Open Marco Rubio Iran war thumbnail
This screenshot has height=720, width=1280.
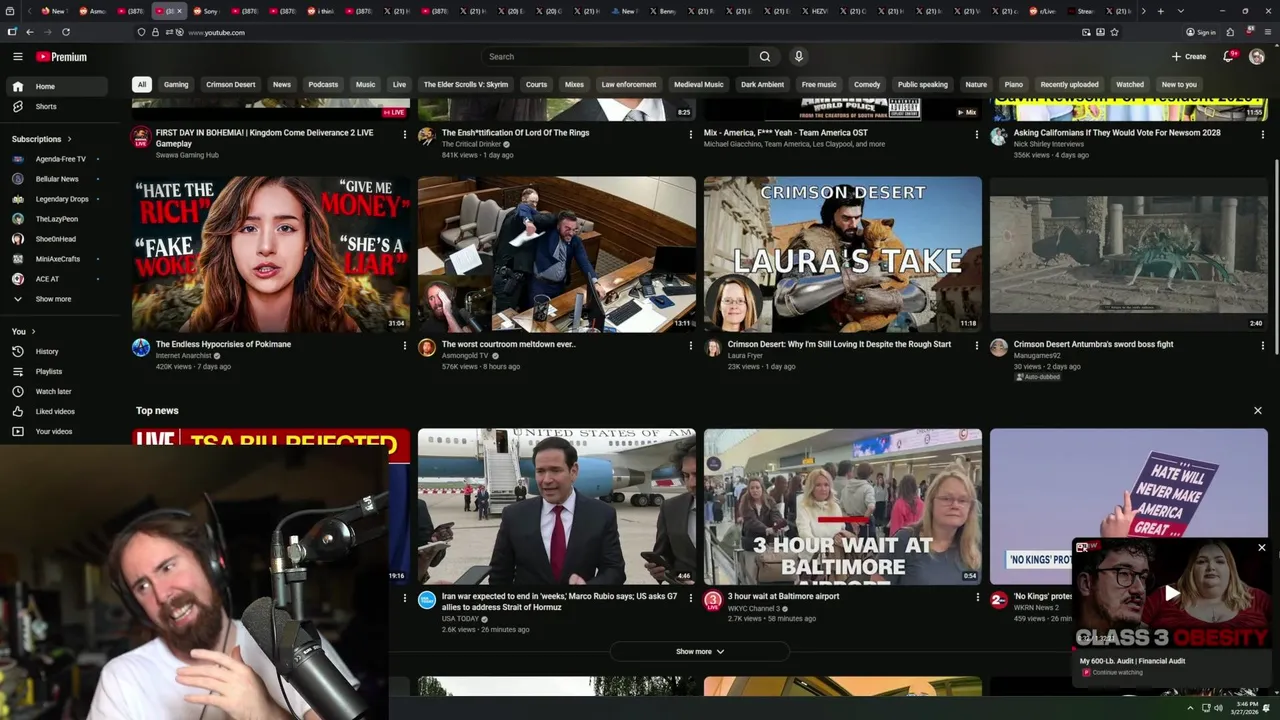(x=557, y=506)
